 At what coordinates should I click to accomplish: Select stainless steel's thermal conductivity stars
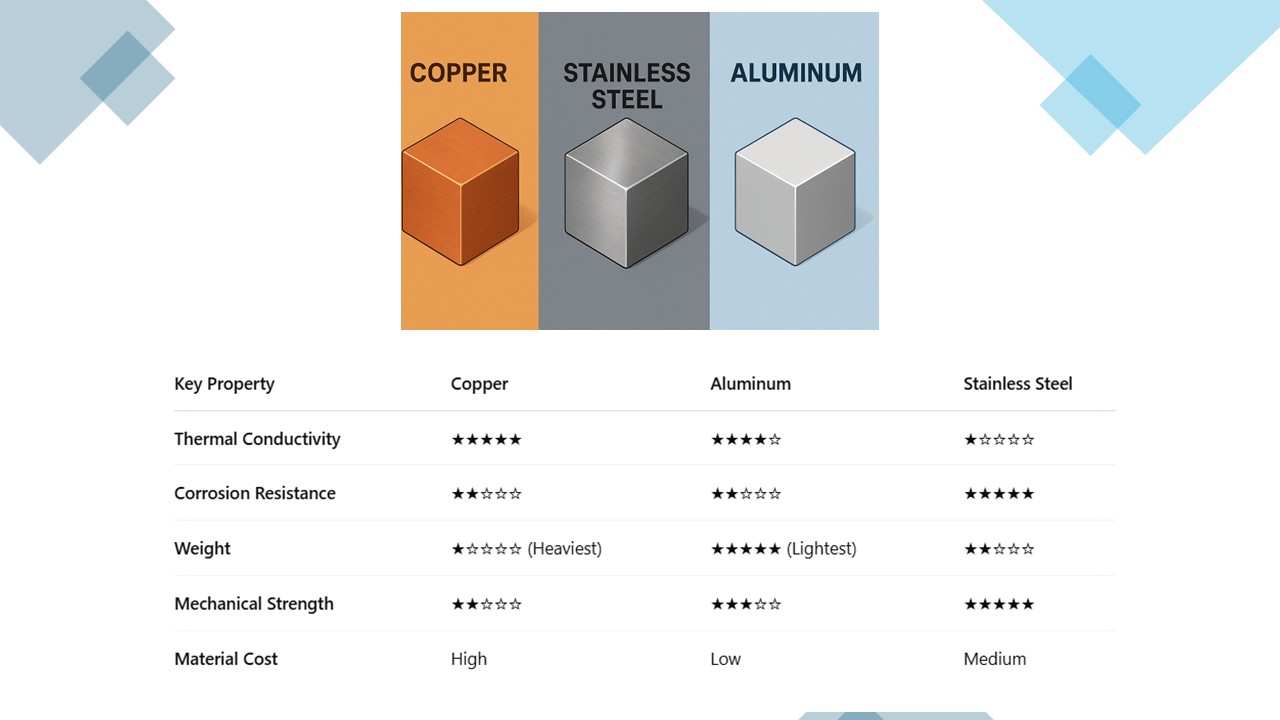(998, 439)
